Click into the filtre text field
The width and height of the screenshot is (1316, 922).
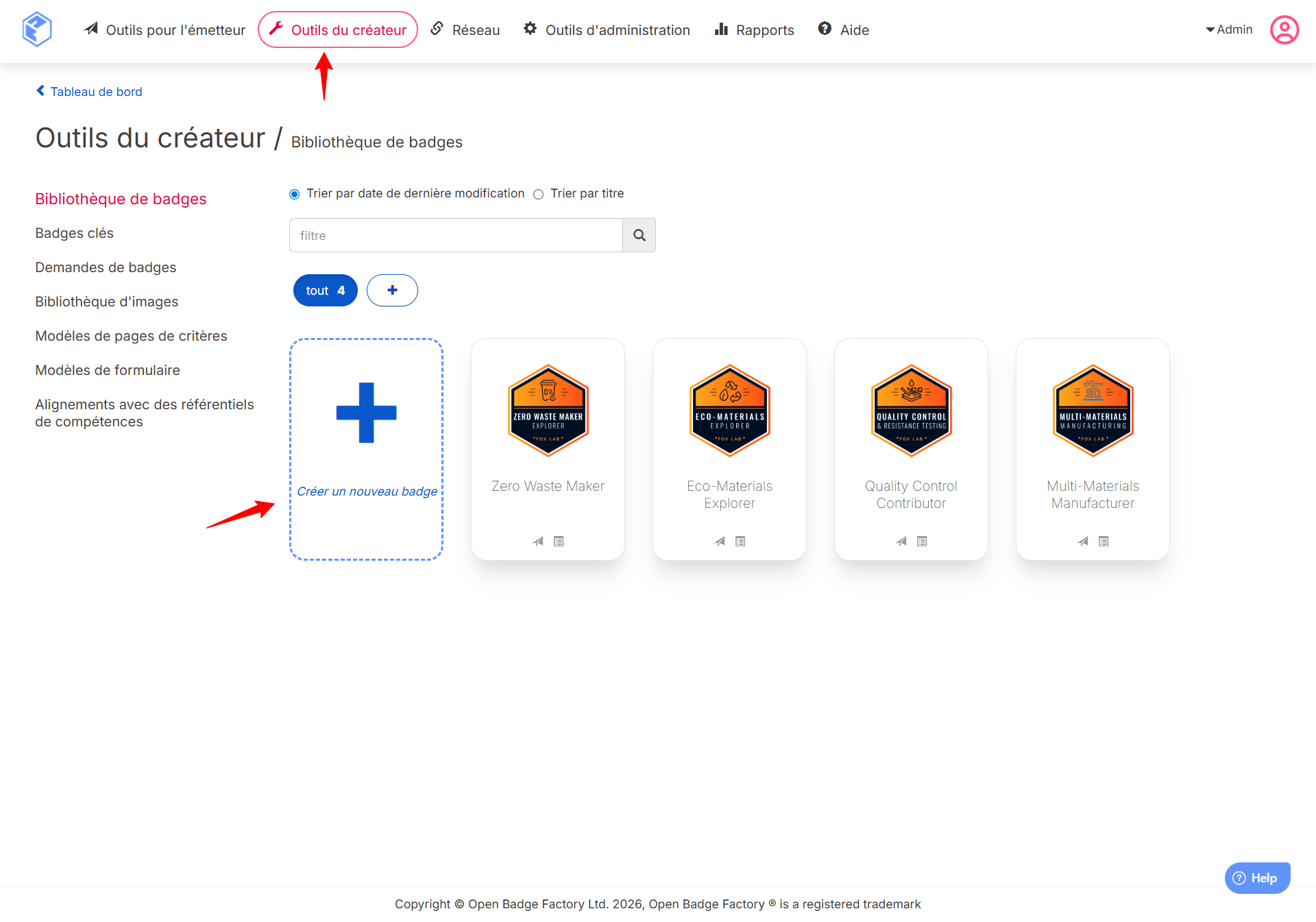pyautogui.click(x=456, y=235)
